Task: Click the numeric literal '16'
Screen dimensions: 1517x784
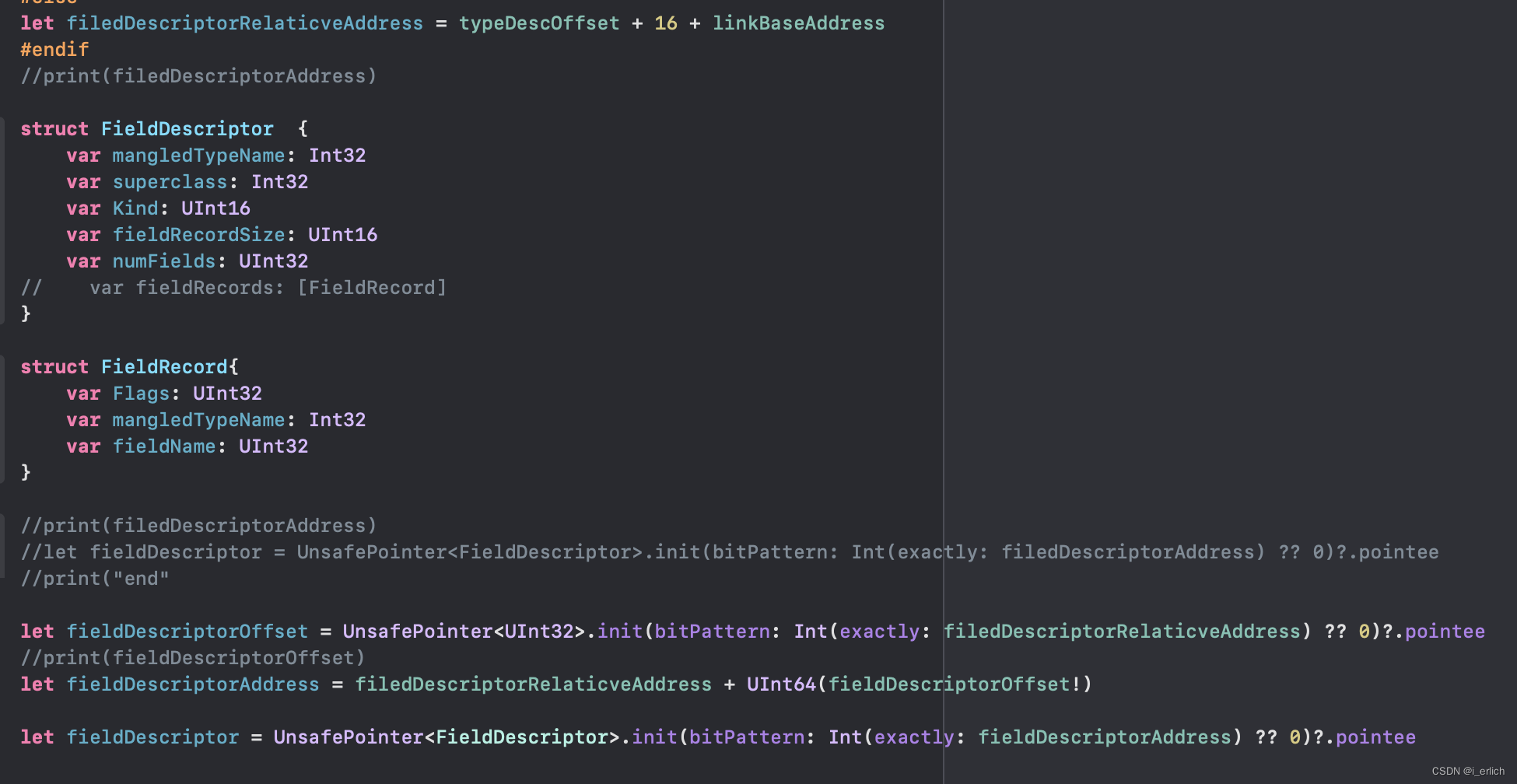Action: coord(666,23)
